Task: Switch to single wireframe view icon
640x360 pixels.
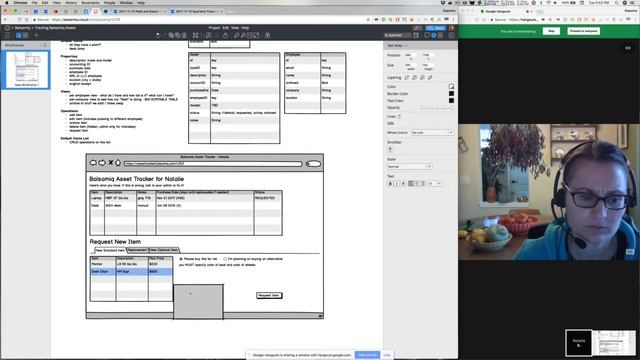Action: (18, 36)
